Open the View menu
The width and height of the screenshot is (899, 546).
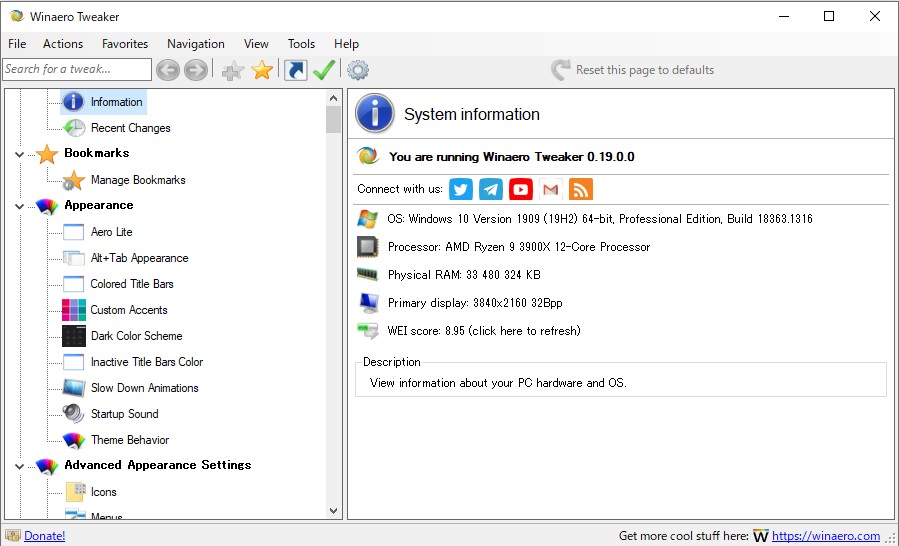(x=256, y=44)
